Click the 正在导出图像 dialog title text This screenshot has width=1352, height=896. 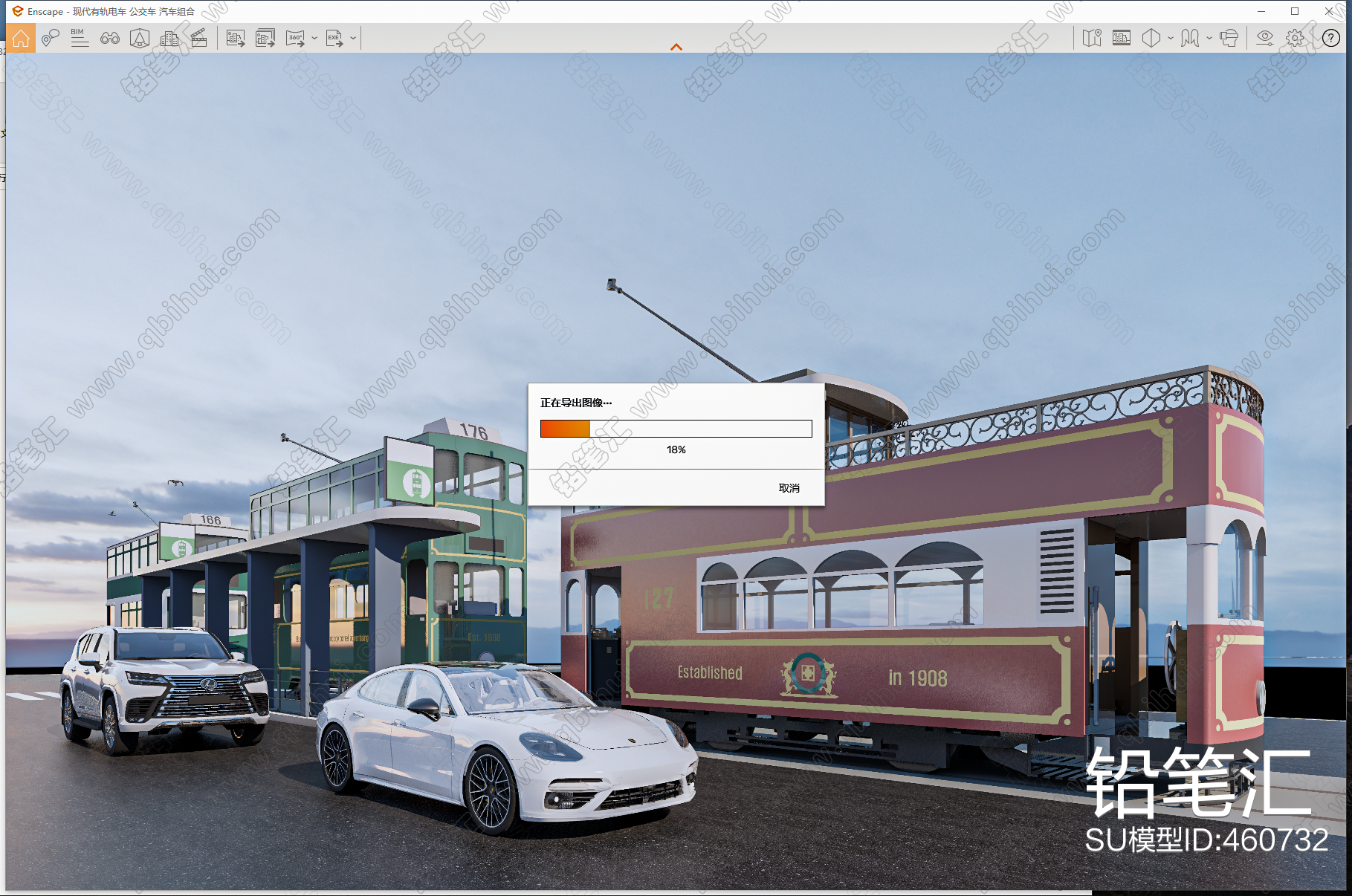[x=576, y=403]
